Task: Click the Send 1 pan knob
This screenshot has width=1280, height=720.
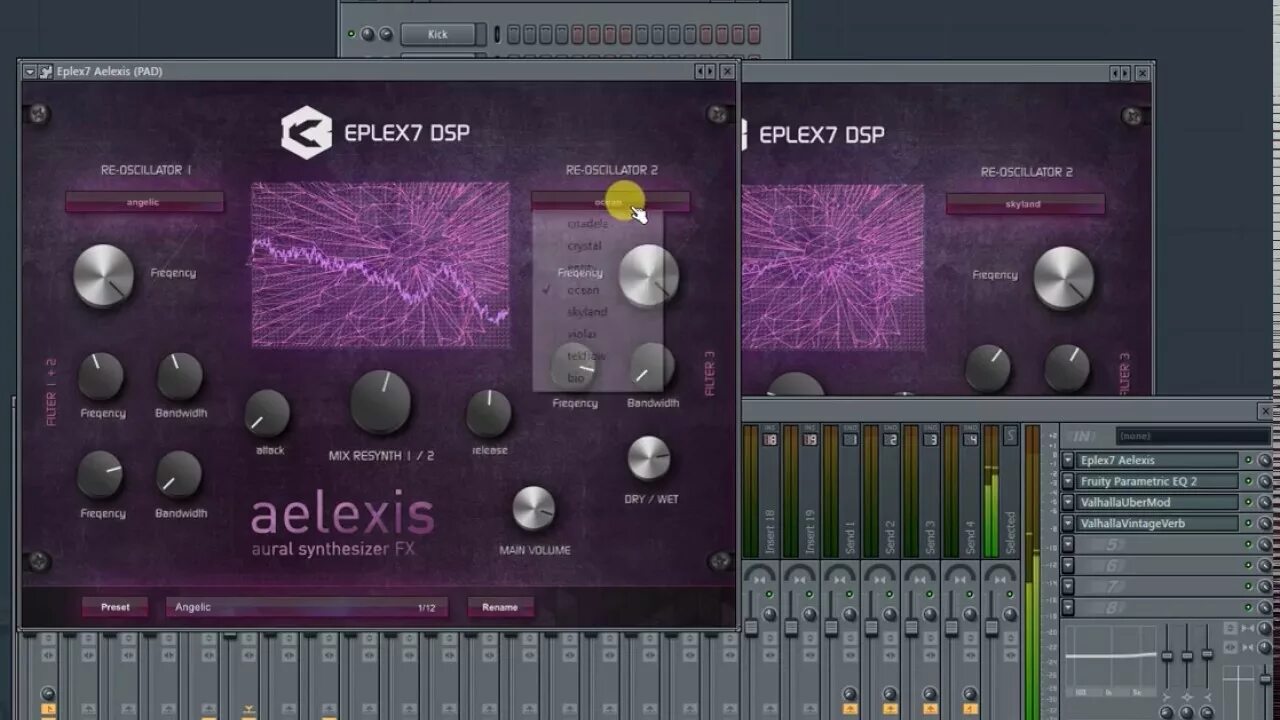Action: (850, 615)
